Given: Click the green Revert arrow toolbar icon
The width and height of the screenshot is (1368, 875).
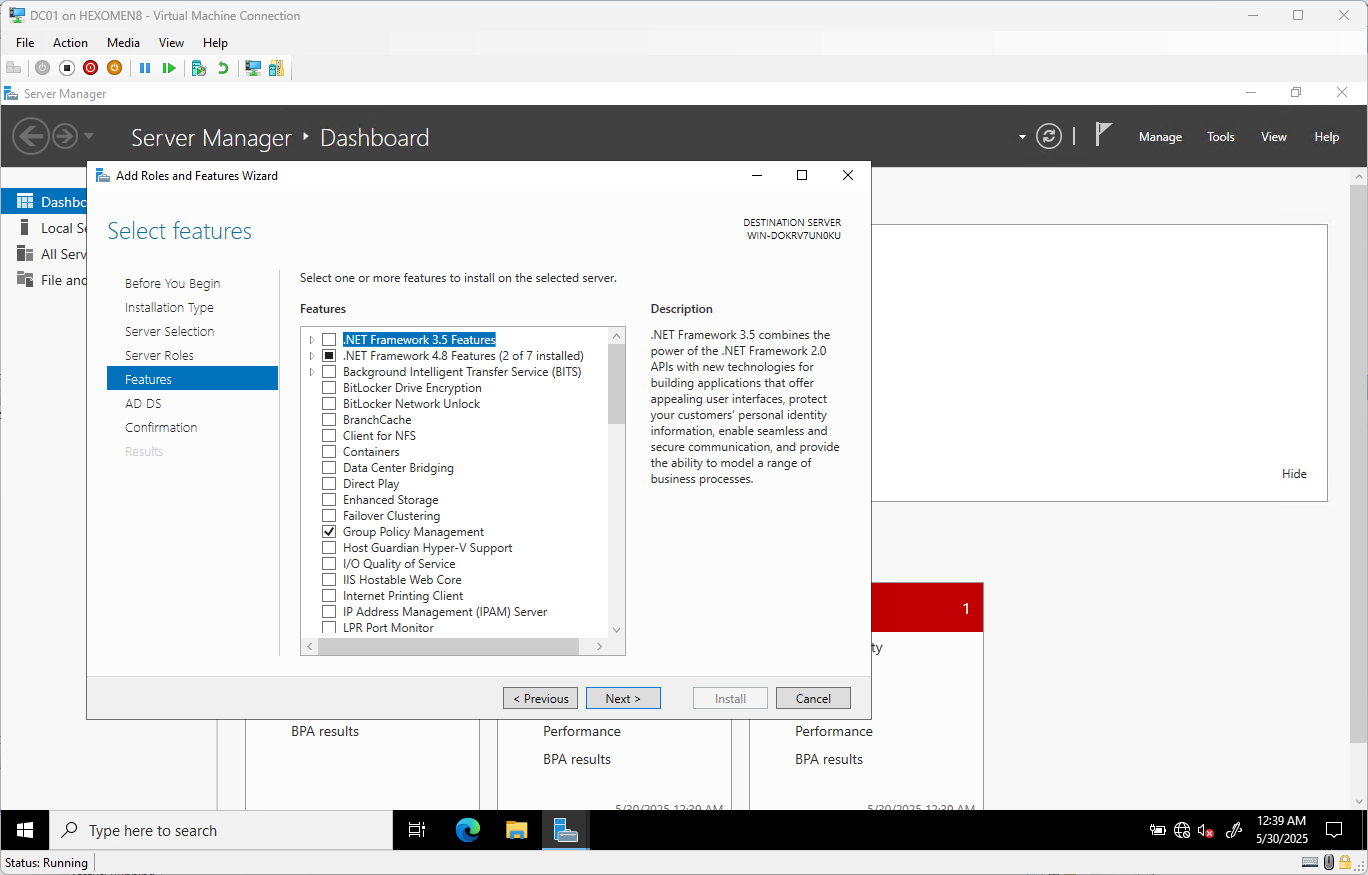Looking at the screenshot, I should (222, 68).
